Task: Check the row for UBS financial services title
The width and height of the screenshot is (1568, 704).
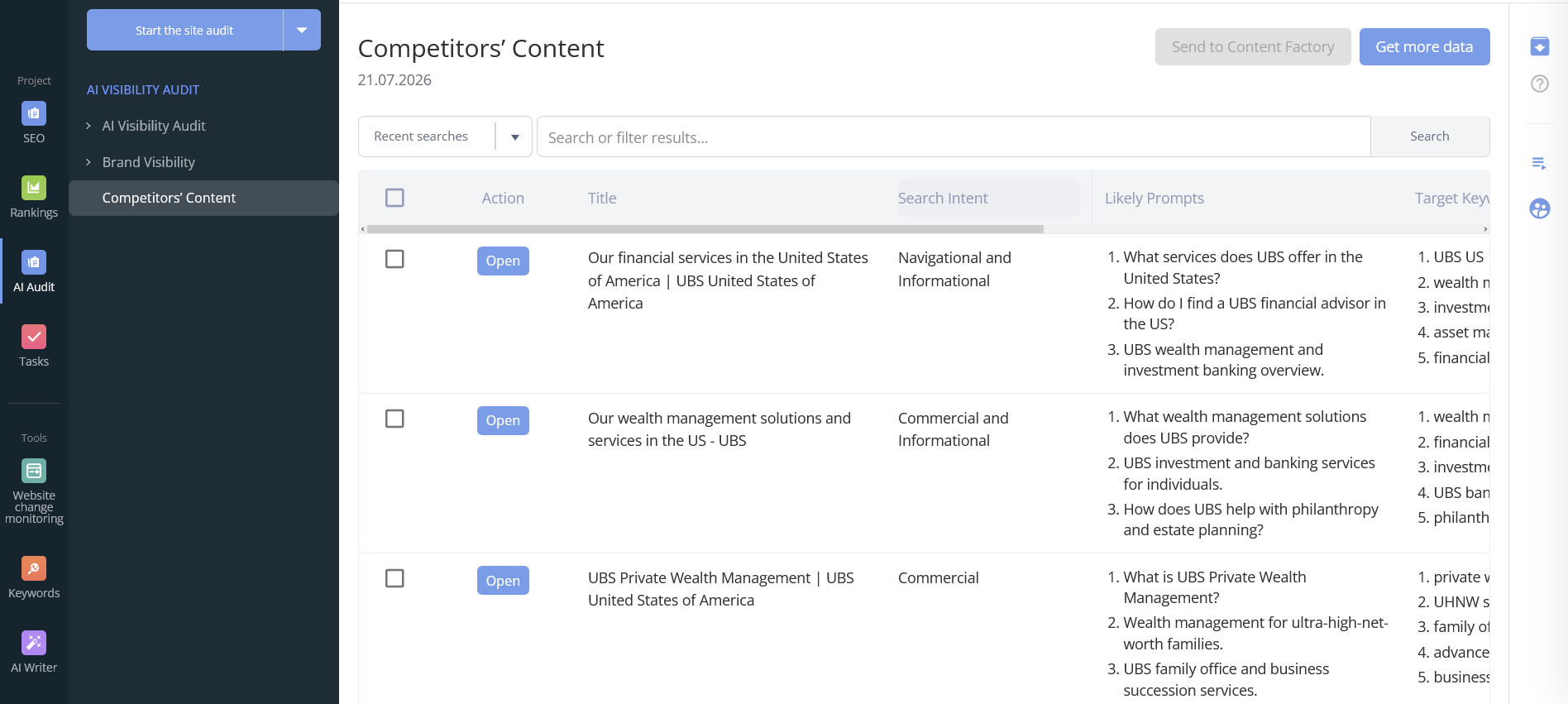Action: tap(394, 259)
